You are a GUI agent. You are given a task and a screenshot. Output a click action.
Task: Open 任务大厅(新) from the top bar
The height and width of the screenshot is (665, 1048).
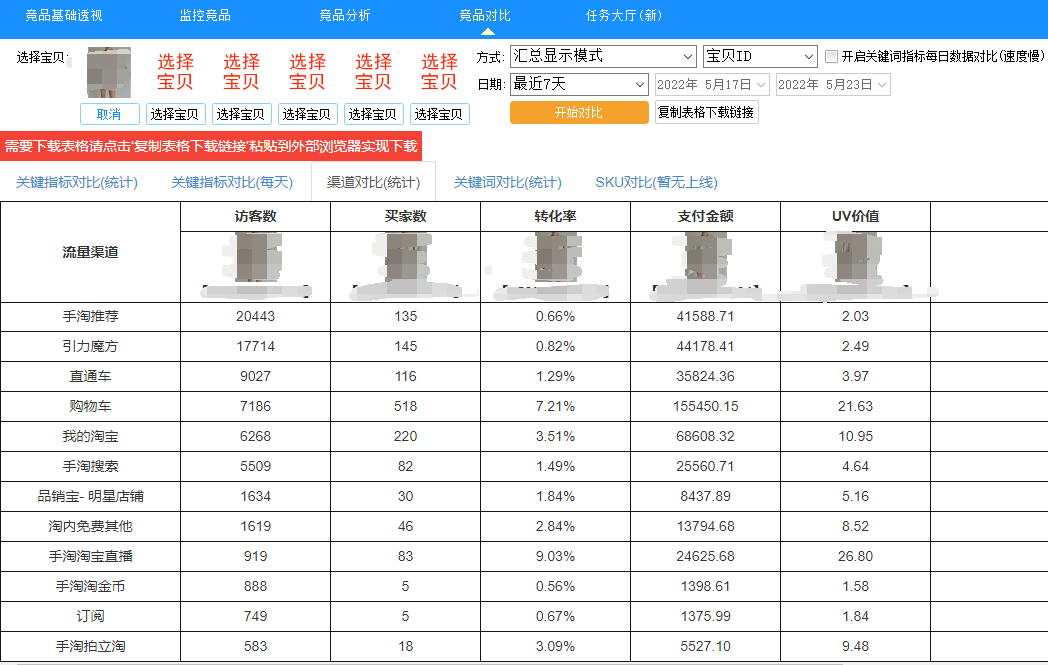coord(624,15)
